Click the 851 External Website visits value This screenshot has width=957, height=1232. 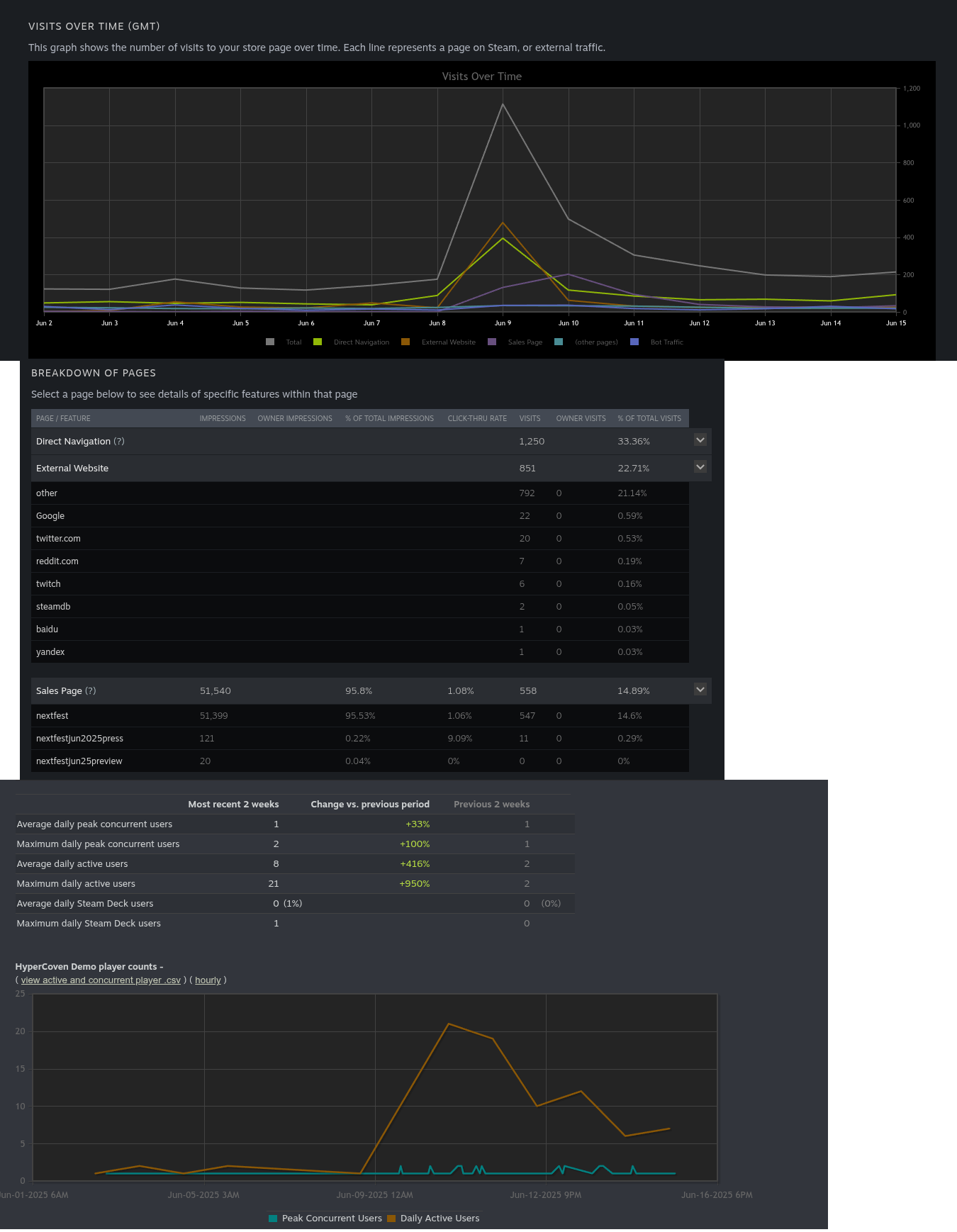click(x=527, y=468)
